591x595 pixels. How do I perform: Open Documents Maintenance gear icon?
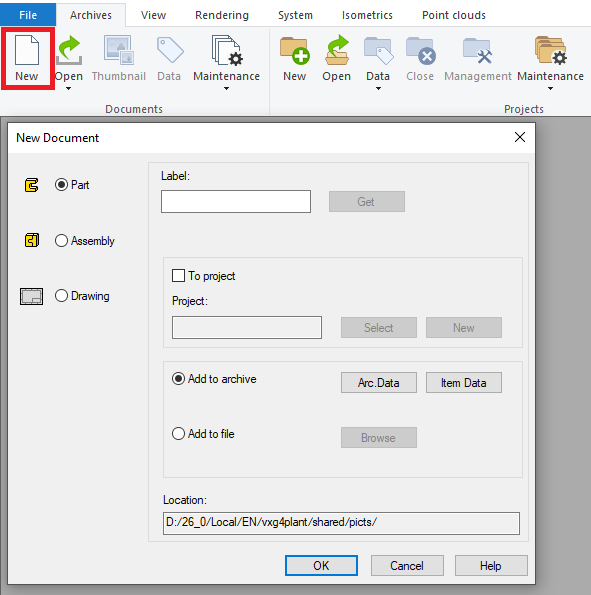click(227, 50)
